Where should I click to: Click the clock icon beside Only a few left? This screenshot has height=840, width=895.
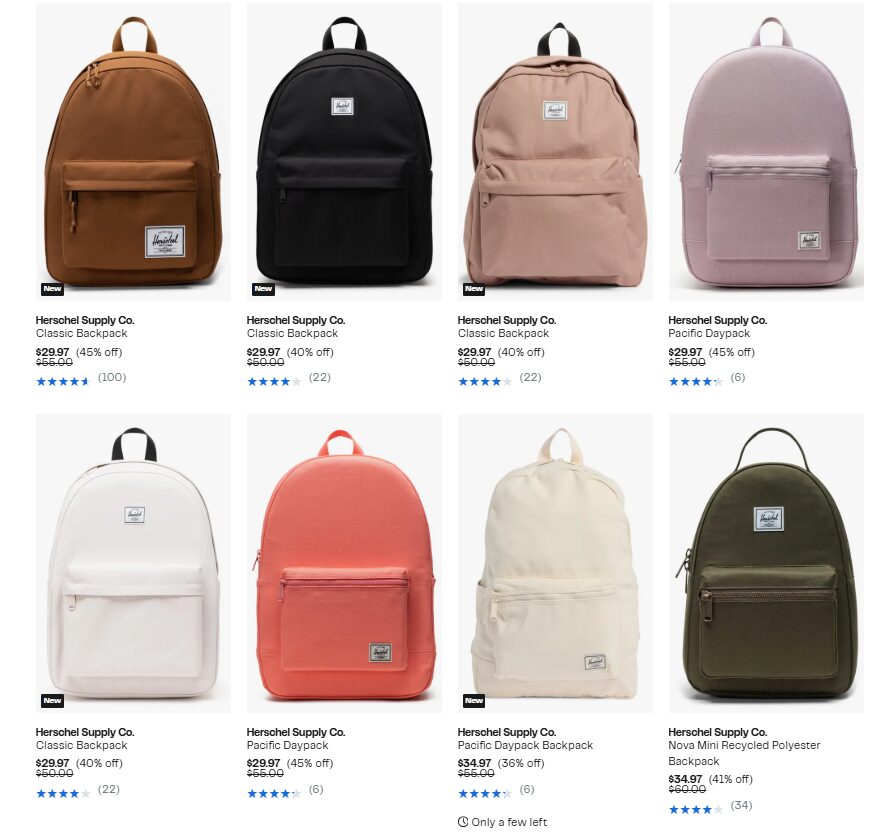pos(463,822)
